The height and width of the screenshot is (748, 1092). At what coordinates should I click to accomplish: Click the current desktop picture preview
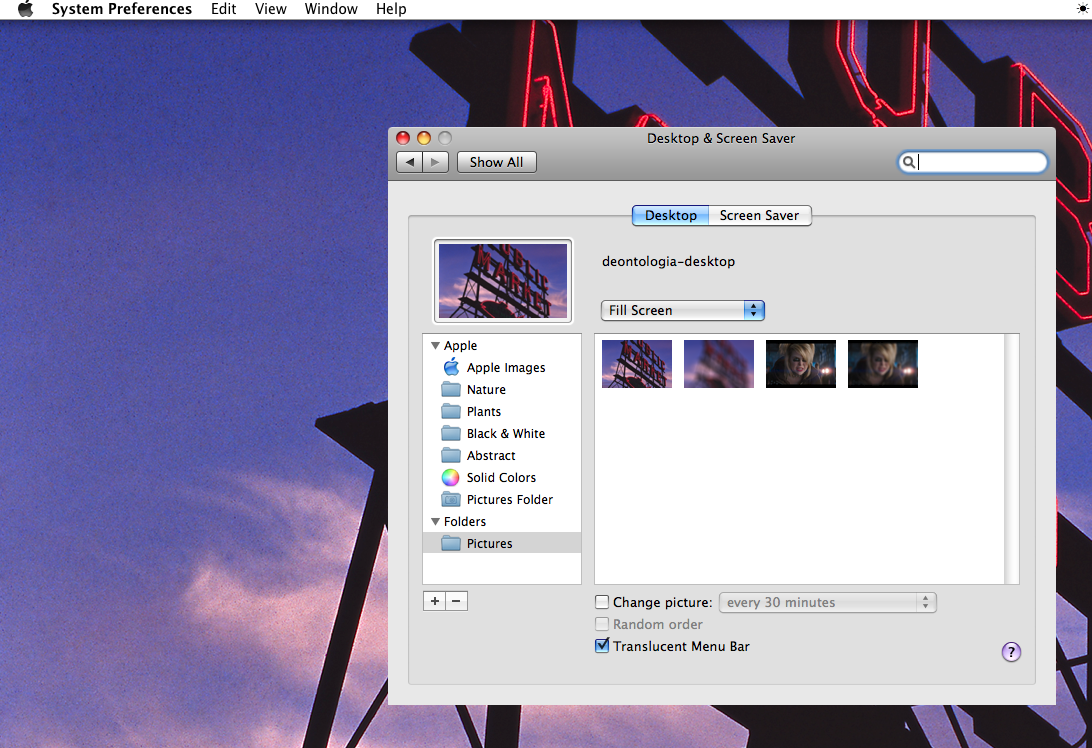pos(503,281)
